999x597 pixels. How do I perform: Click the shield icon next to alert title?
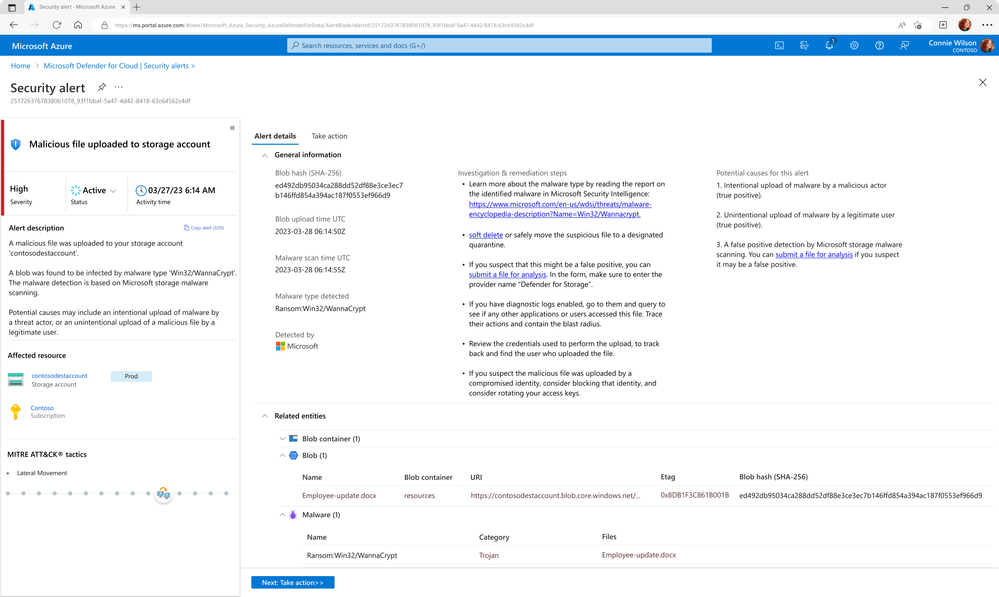click(16, 145)
